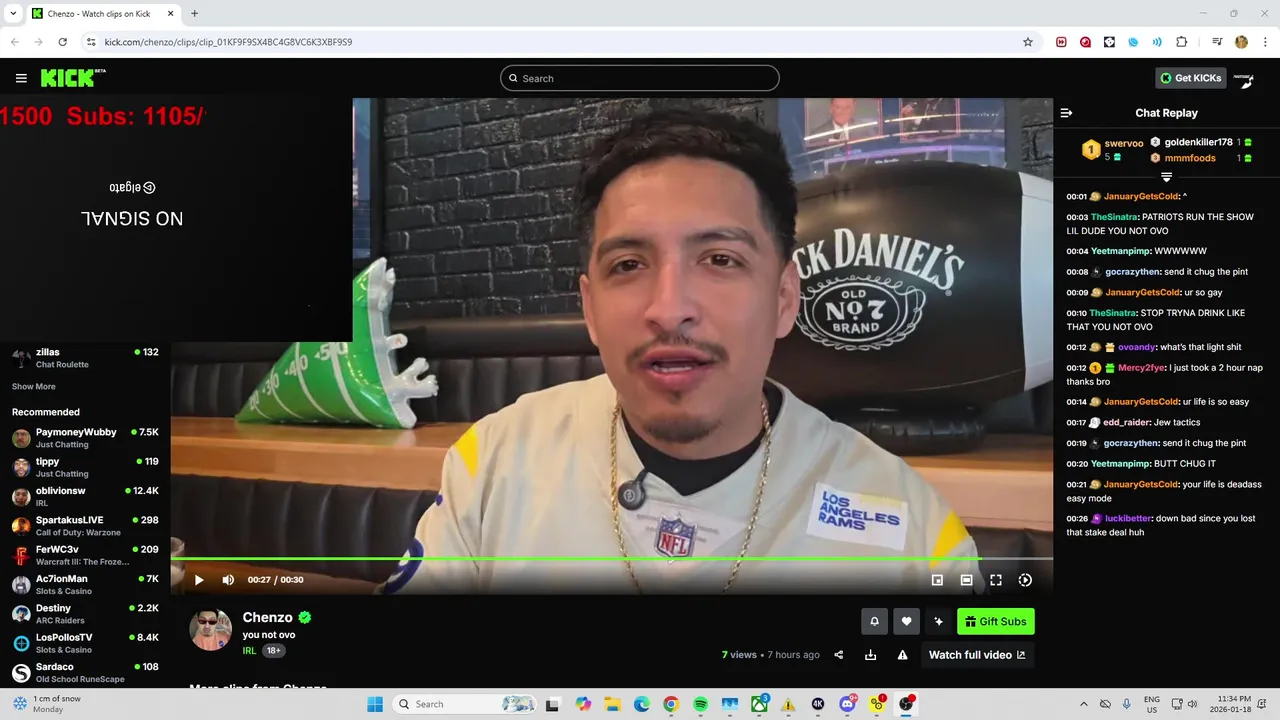Open Ac7ionMan recommended channel

(x=85, y=585)
